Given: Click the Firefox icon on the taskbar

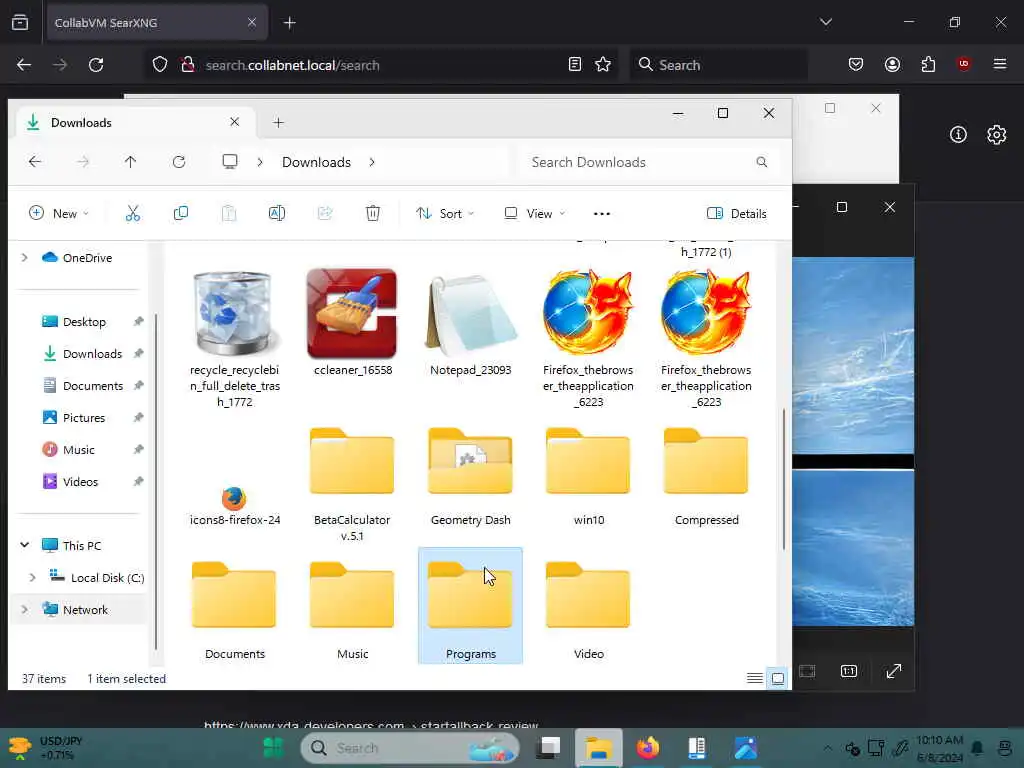Looking at the screenshot, I should (x=647, y=748).
